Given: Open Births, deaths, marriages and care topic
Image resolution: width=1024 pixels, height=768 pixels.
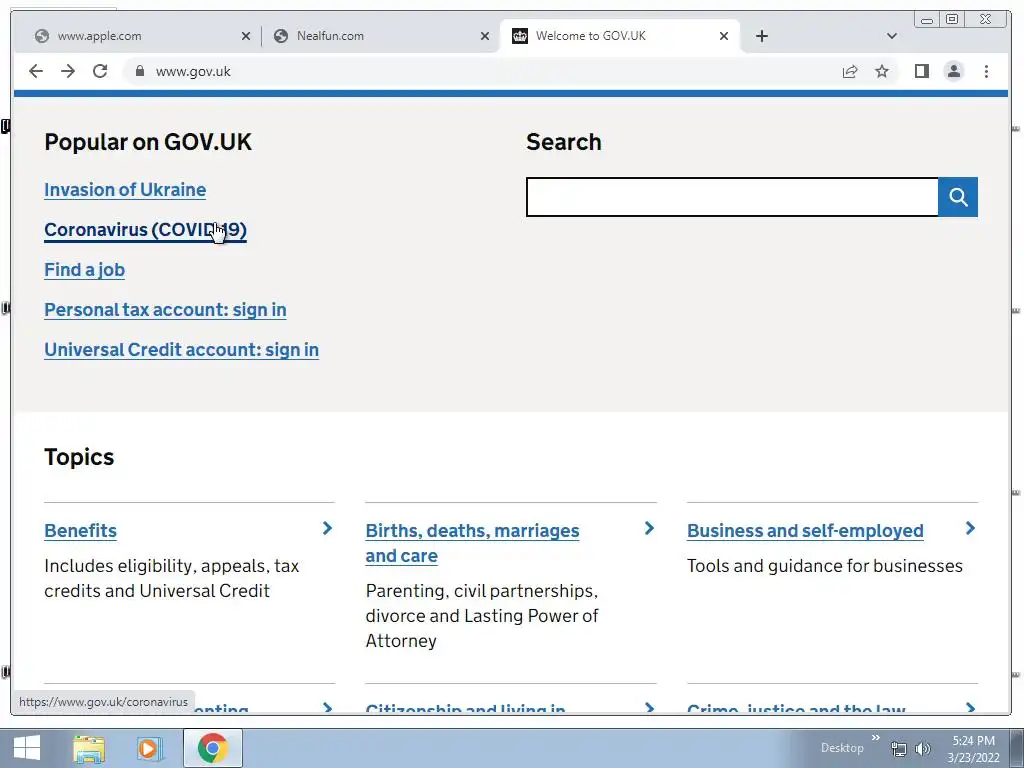Looking at the screenshot, I should pos(472,543).
